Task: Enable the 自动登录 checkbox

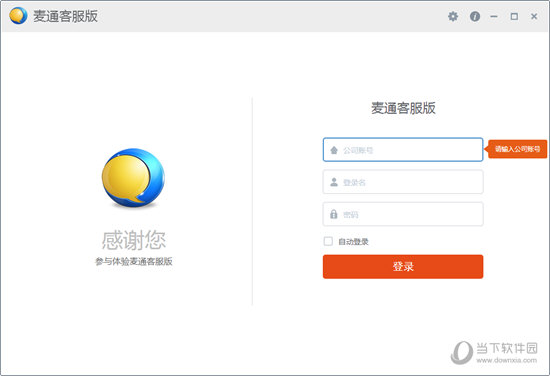Action: [328, 241]
